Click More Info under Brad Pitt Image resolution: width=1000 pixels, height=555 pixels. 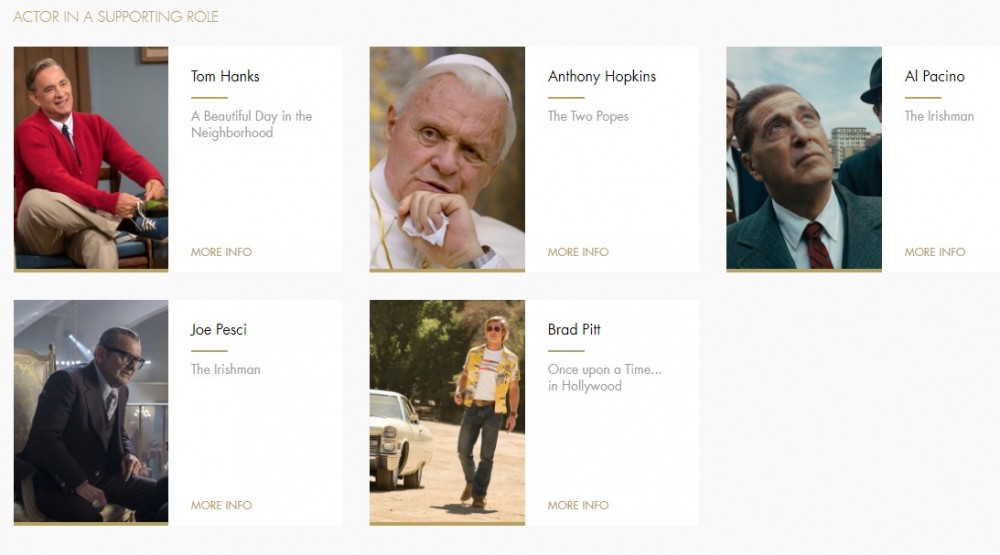[x=578, y=505]
